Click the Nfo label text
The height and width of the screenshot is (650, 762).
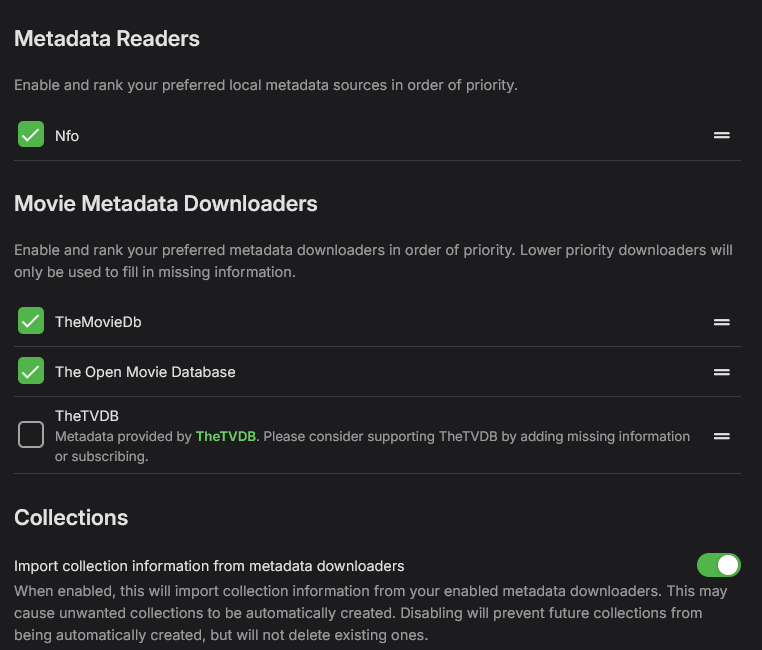[67, 136]
